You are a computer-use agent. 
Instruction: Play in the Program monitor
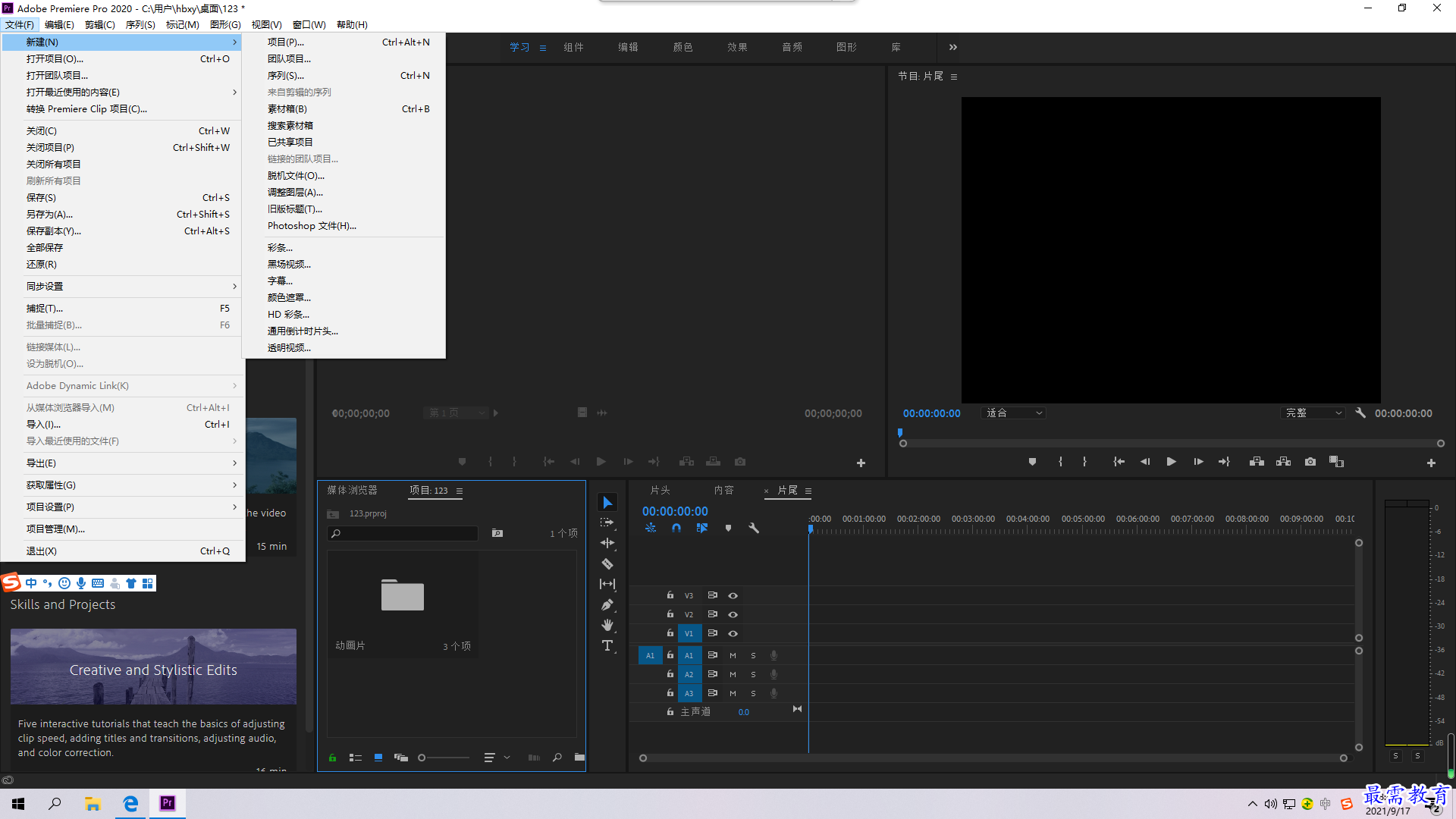point(1171,462)
